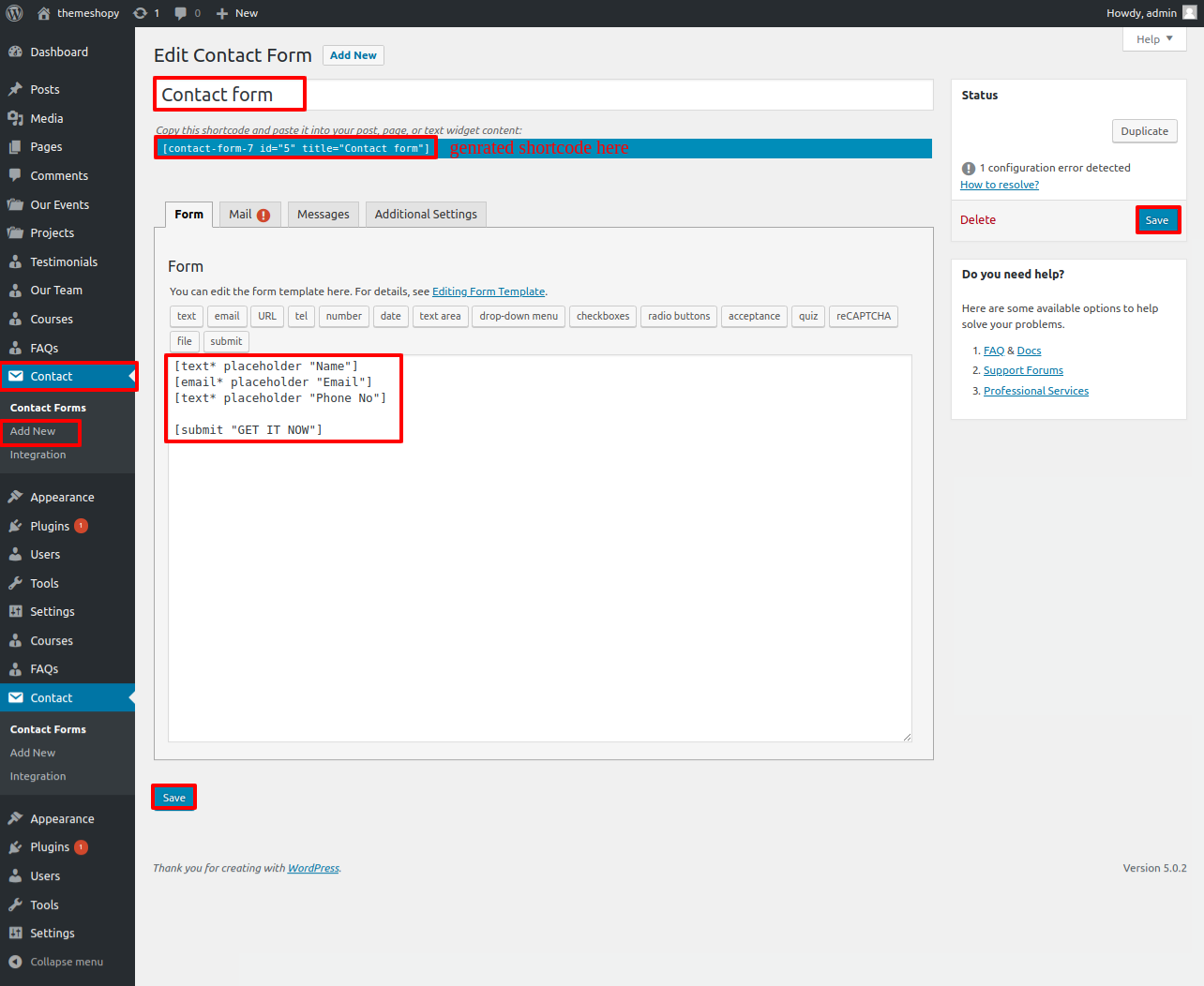Open the updates icon in admin bar
Image resolution: width=1204 pixels, height=986 pixels.
pyautogui.click(x=141, y=13)
